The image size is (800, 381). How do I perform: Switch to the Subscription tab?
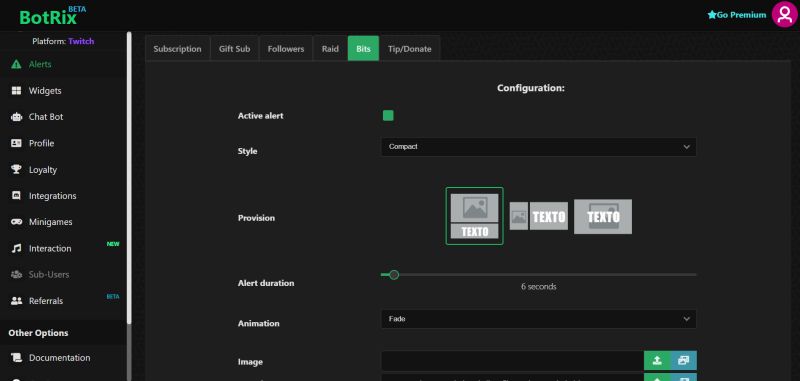pyautogui.click(x=178, y=49)
